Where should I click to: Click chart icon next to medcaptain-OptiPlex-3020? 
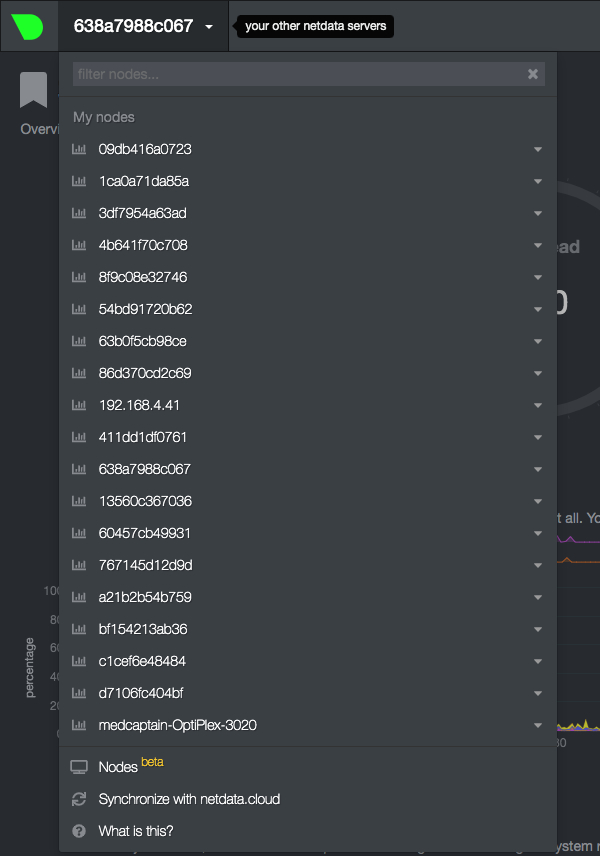click(x=79, y=725)
